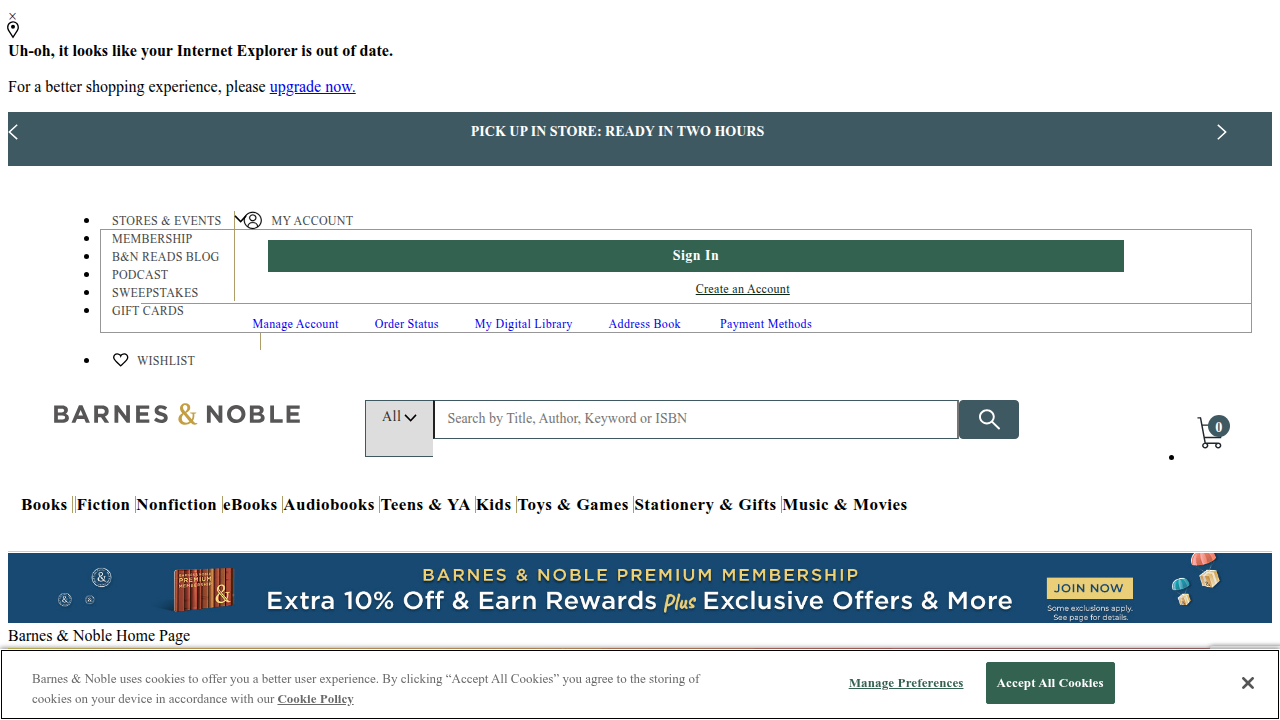Open the eBooks navigation tab
The height and width of the screenshot is (720, 1280).
point(250,505)
